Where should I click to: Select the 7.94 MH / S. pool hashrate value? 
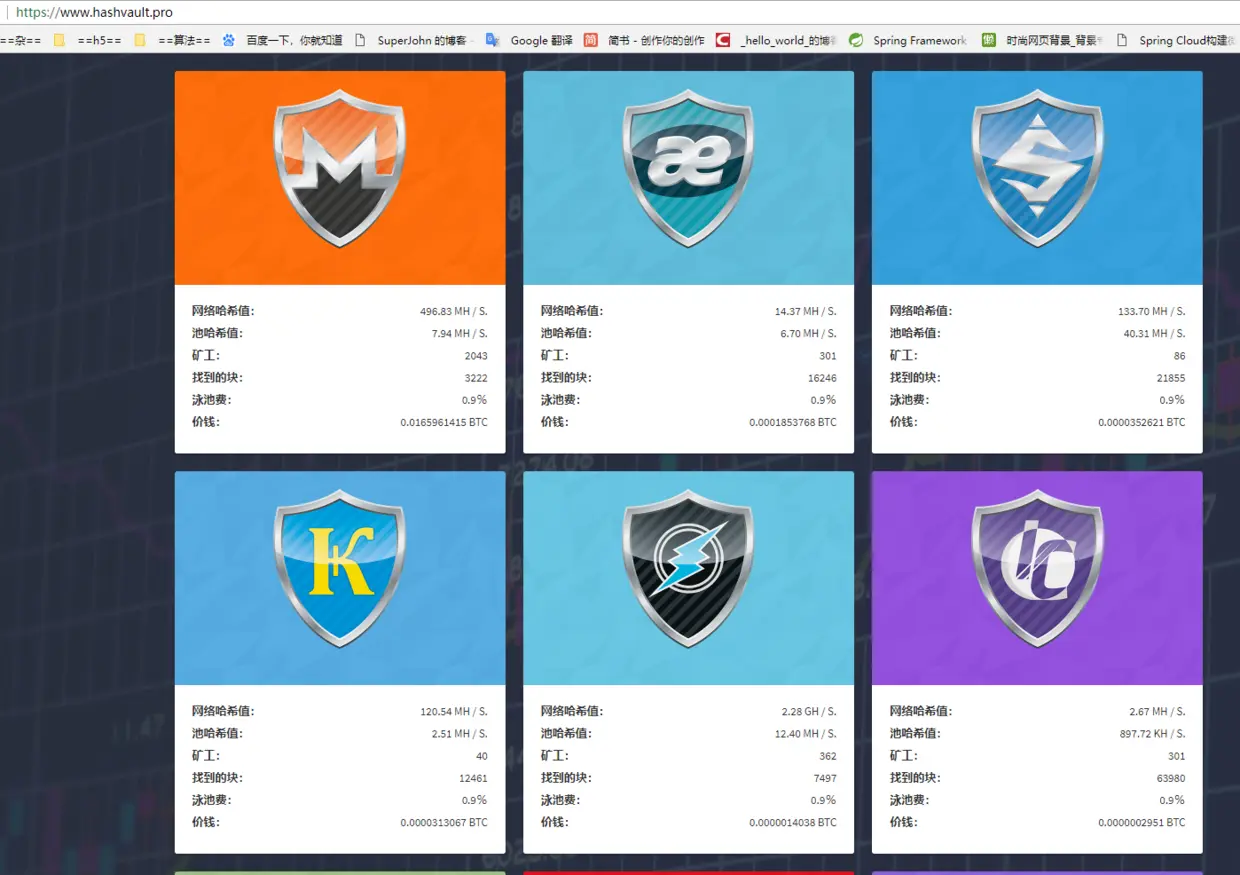pyautogui.click(x=460, y=334)
